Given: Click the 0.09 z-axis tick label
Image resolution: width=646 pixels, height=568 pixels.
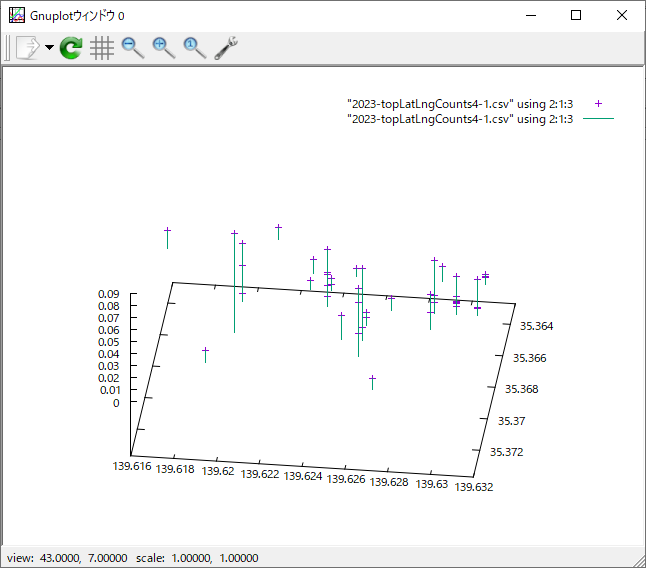Looking at the screenshot, I should coord(109,294).
